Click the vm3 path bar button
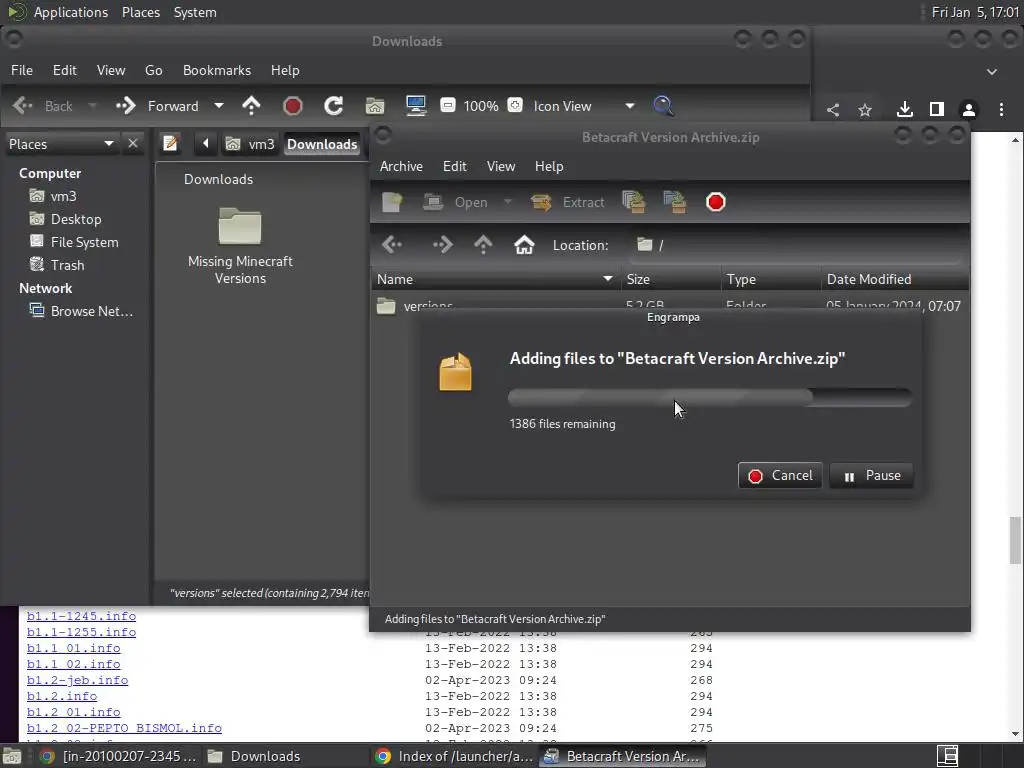1024x768 pixels. [x=250, y=144]
